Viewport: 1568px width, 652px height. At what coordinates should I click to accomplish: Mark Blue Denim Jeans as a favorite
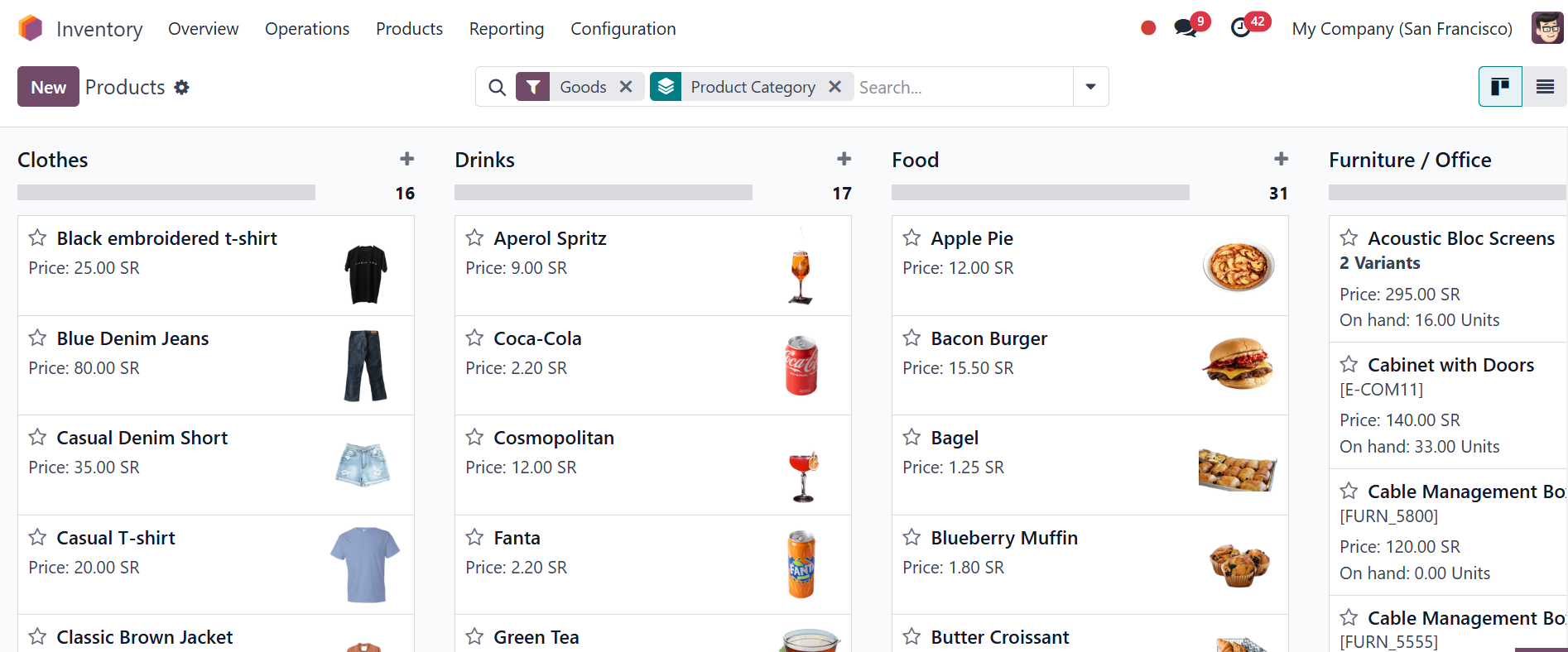tap(37, 338)
